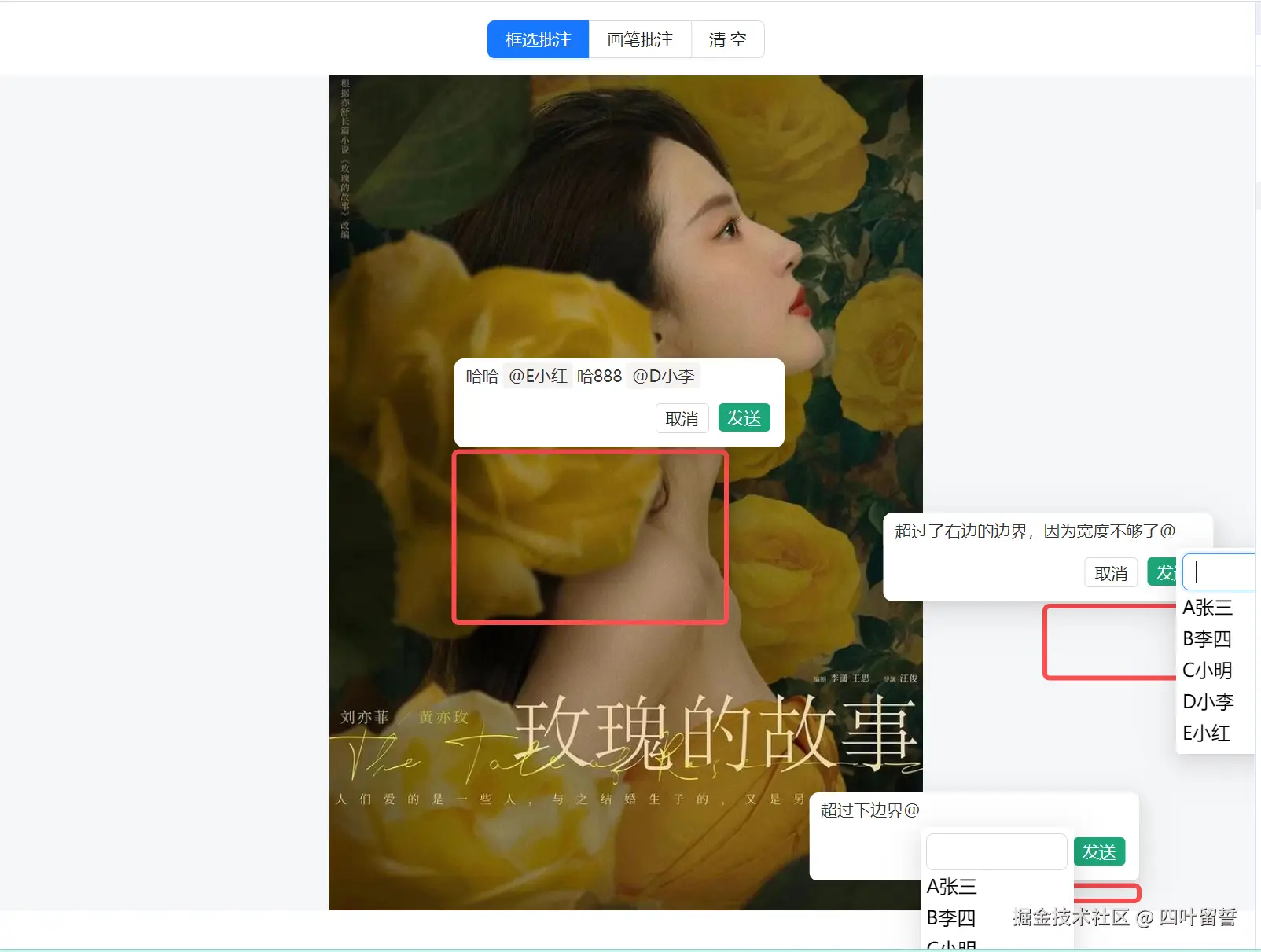Click 发送 in the 超过下边界 comment box
The width and height of the screenshot is (1261, 952).
[x=1099, y=851]
